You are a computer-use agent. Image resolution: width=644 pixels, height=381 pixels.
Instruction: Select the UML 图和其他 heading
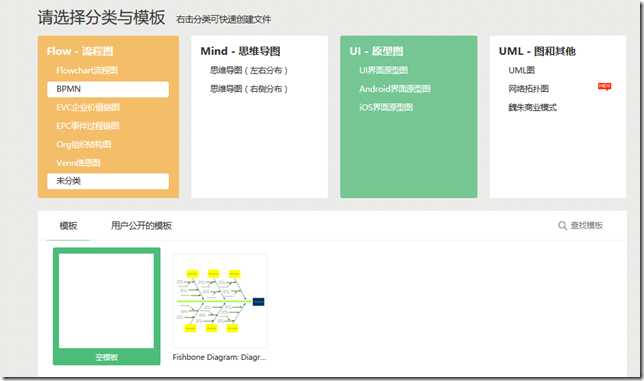[x=537, y=51]
